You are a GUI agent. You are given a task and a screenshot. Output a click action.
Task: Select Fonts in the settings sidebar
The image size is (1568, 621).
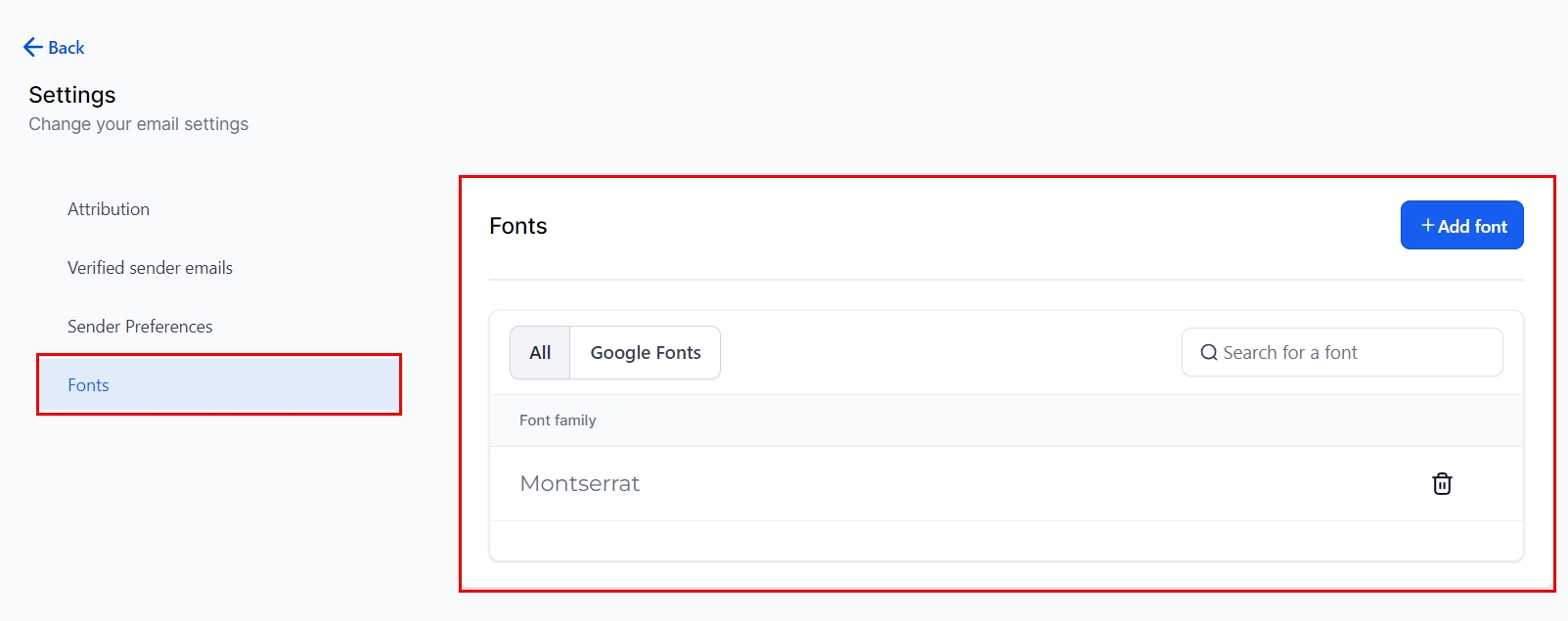88,385
